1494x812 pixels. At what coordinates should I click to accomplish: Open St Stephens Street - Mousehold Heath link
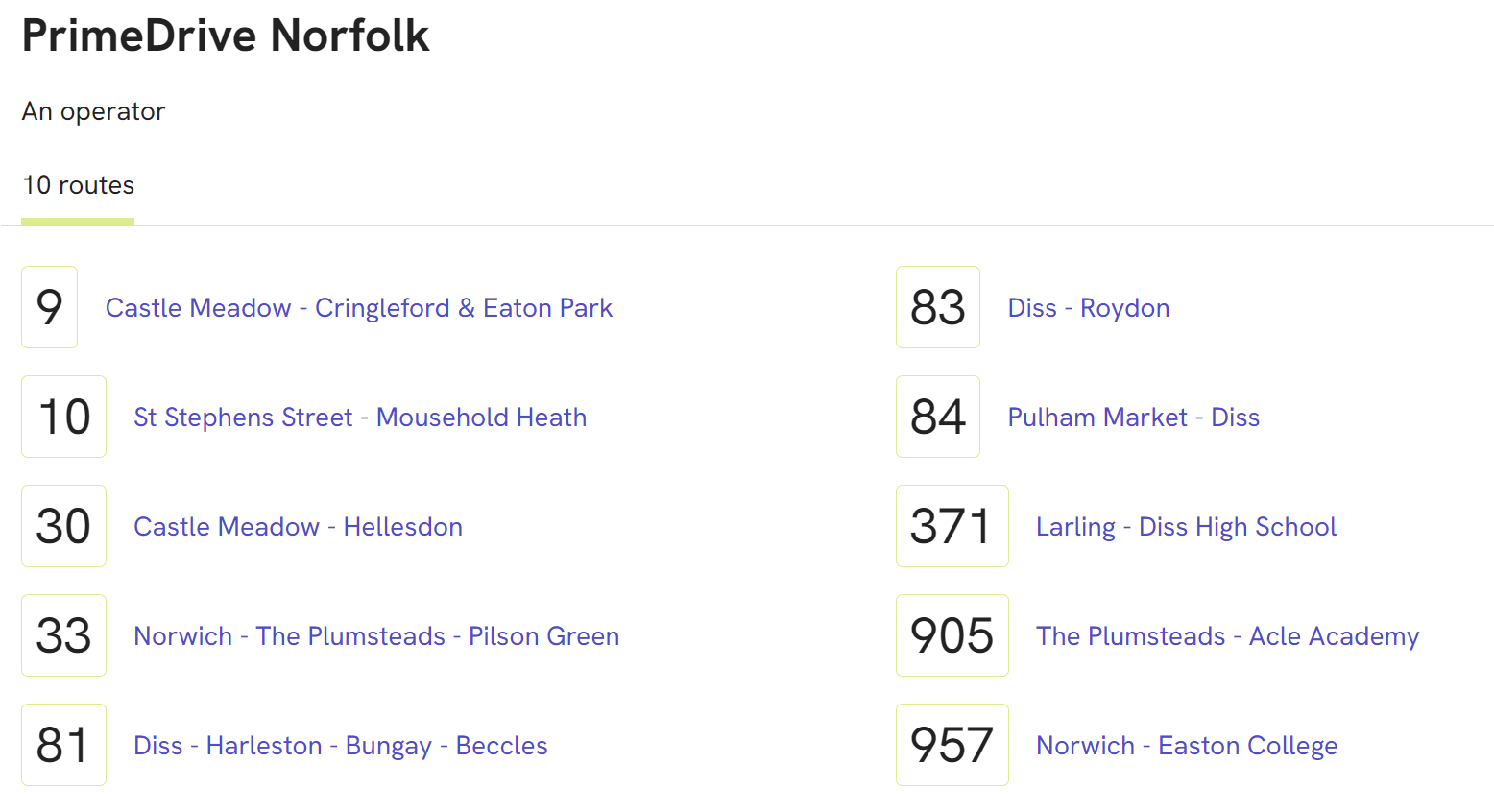[x=360, y=418]
